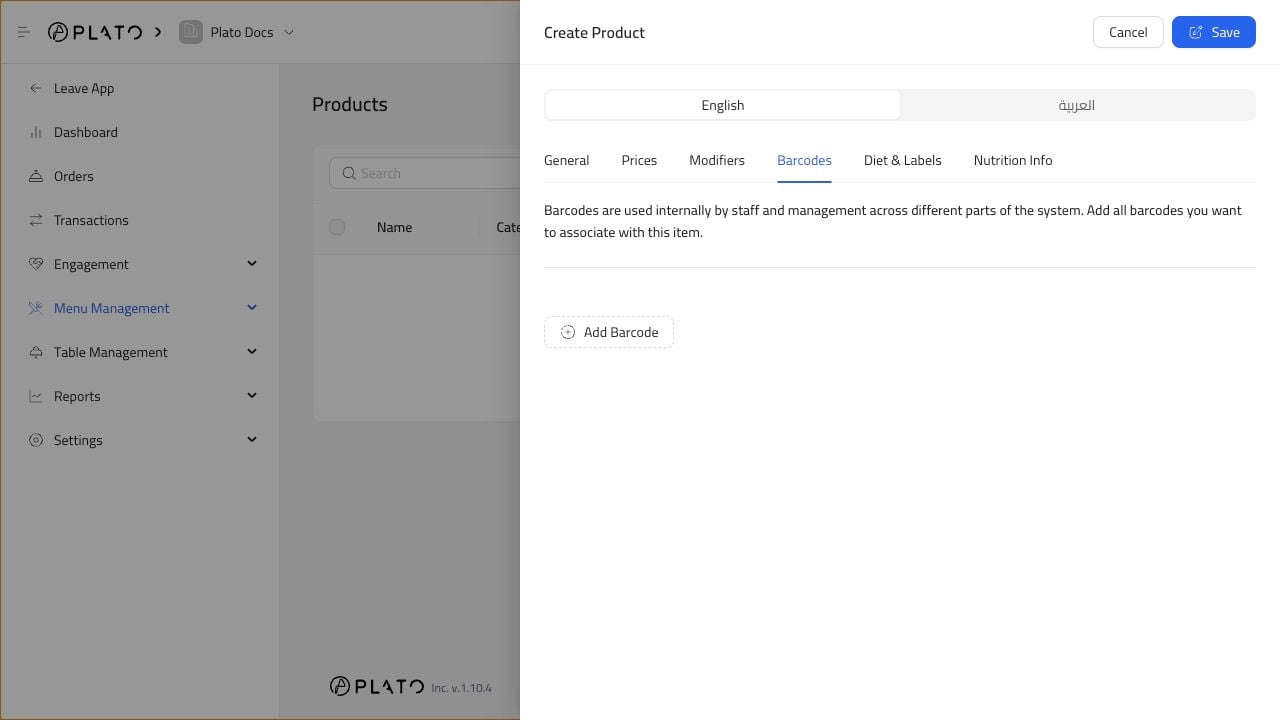Click the Plato logo in footer
This screenshot has height=720, width=1280.
coord(377,686)
